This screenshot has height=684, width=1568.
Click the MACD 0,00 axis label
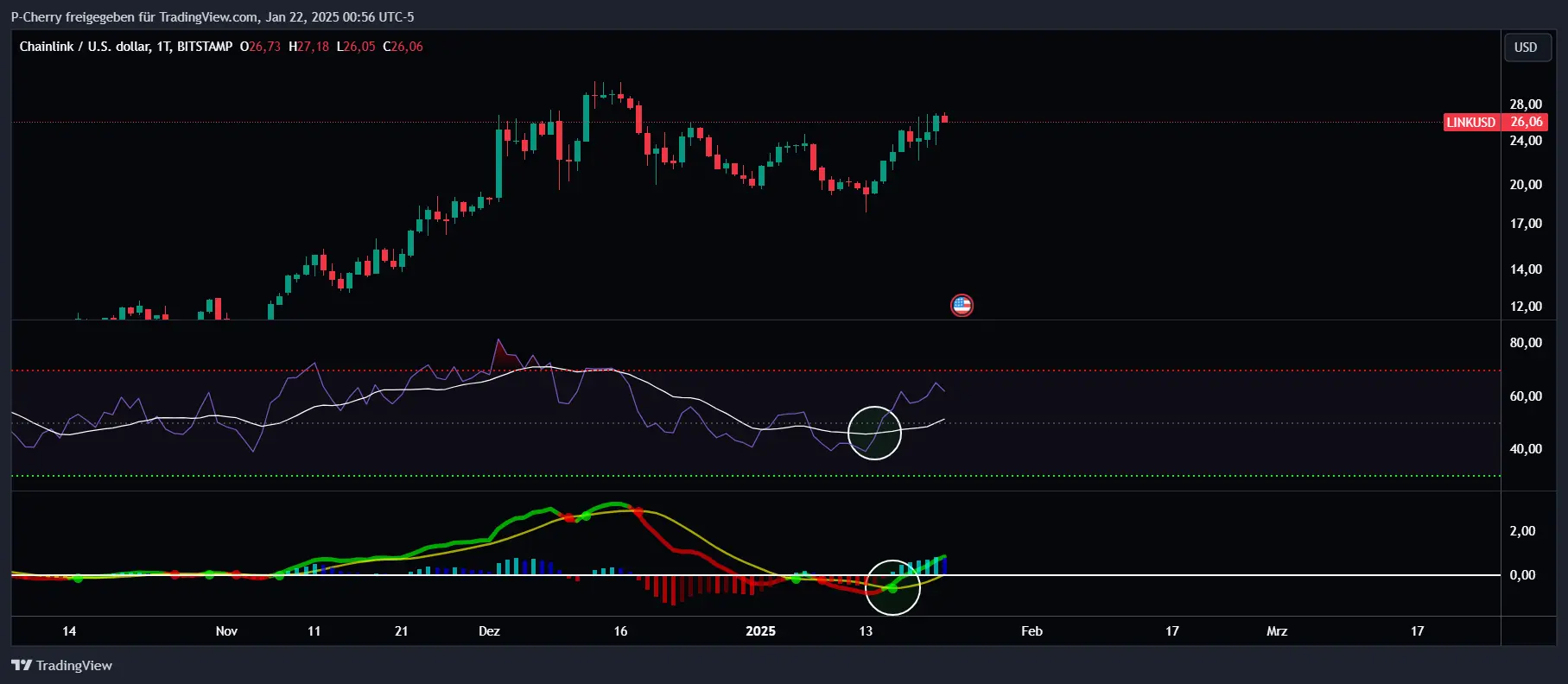point(1522,574)
